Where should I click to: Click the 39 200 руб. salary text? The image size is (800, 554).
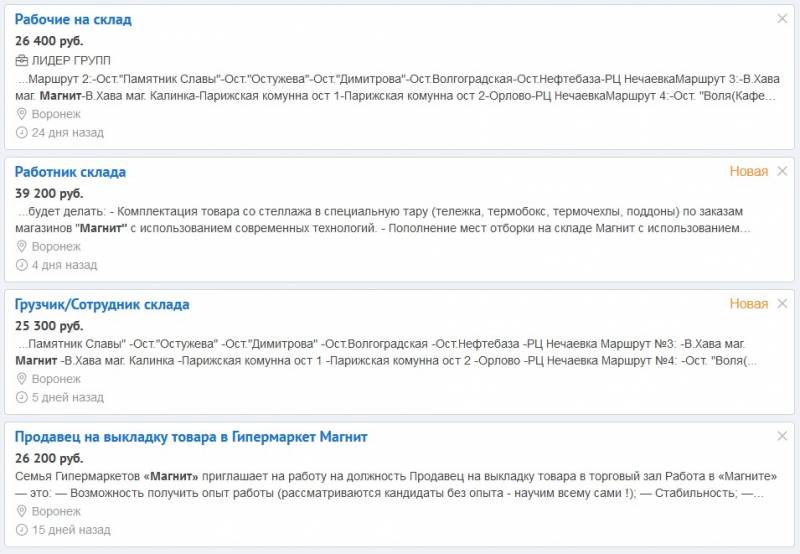click(49, 194)
